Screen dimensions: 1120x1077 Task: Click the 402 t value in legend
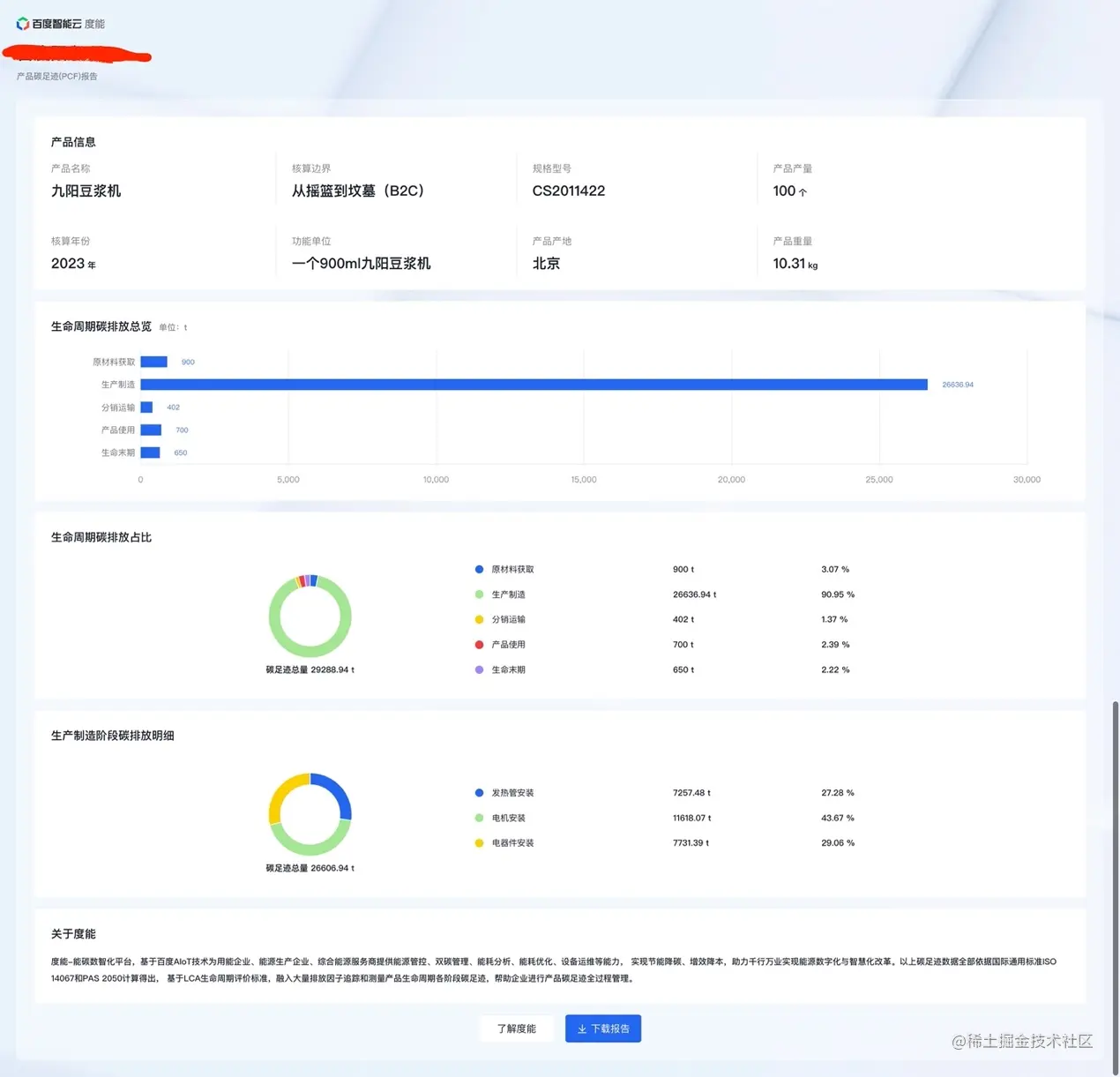pyautogui.click(x=683, y=619)
